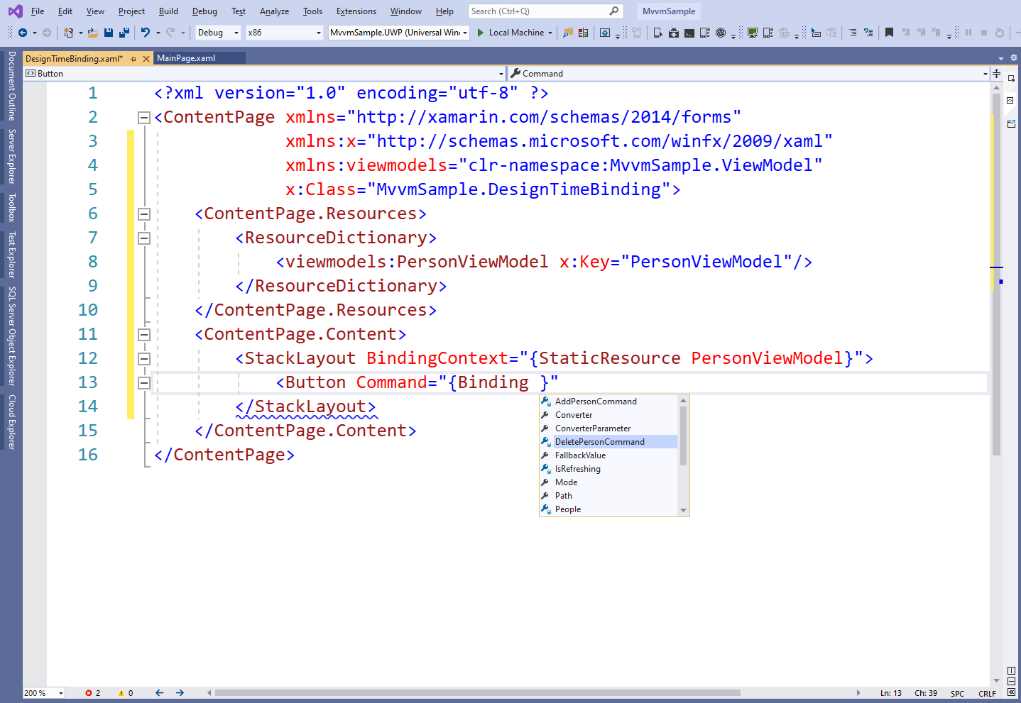Navigate backward using the blue back arrow

point(24,31)
